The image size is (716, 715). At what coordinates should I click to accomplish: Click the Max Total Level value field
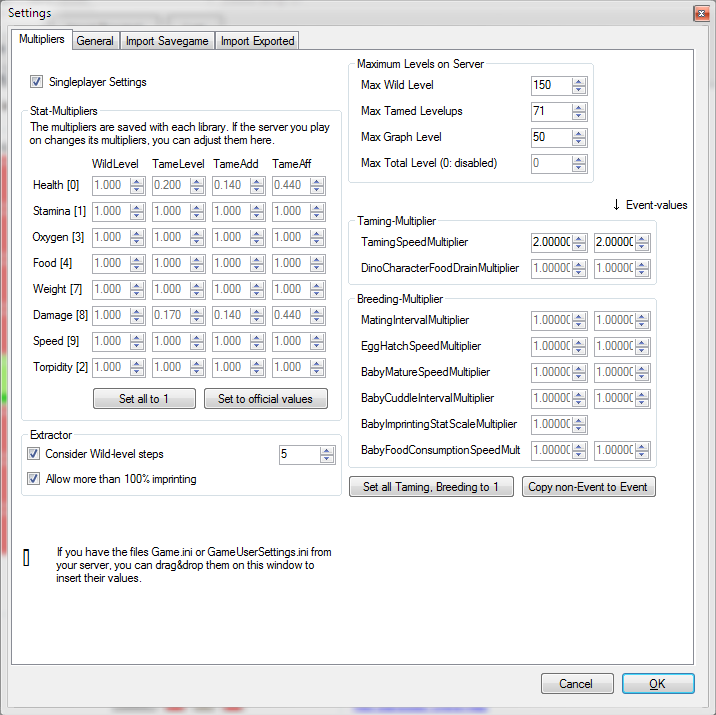point(552,163)
